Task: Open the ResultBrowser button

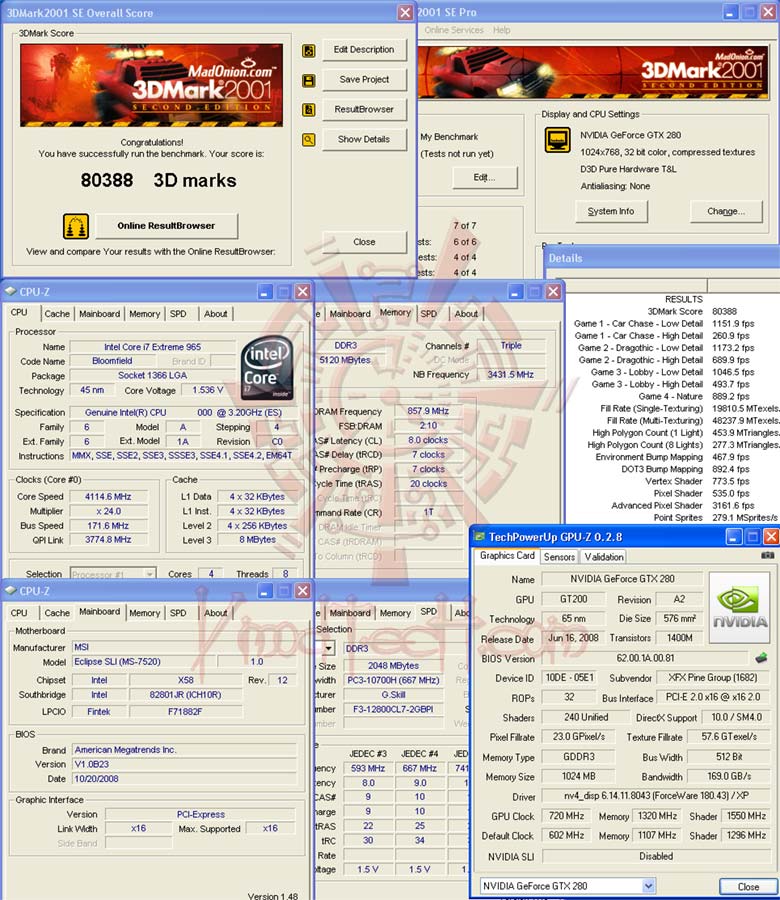Action: click(x=364, y=109)
